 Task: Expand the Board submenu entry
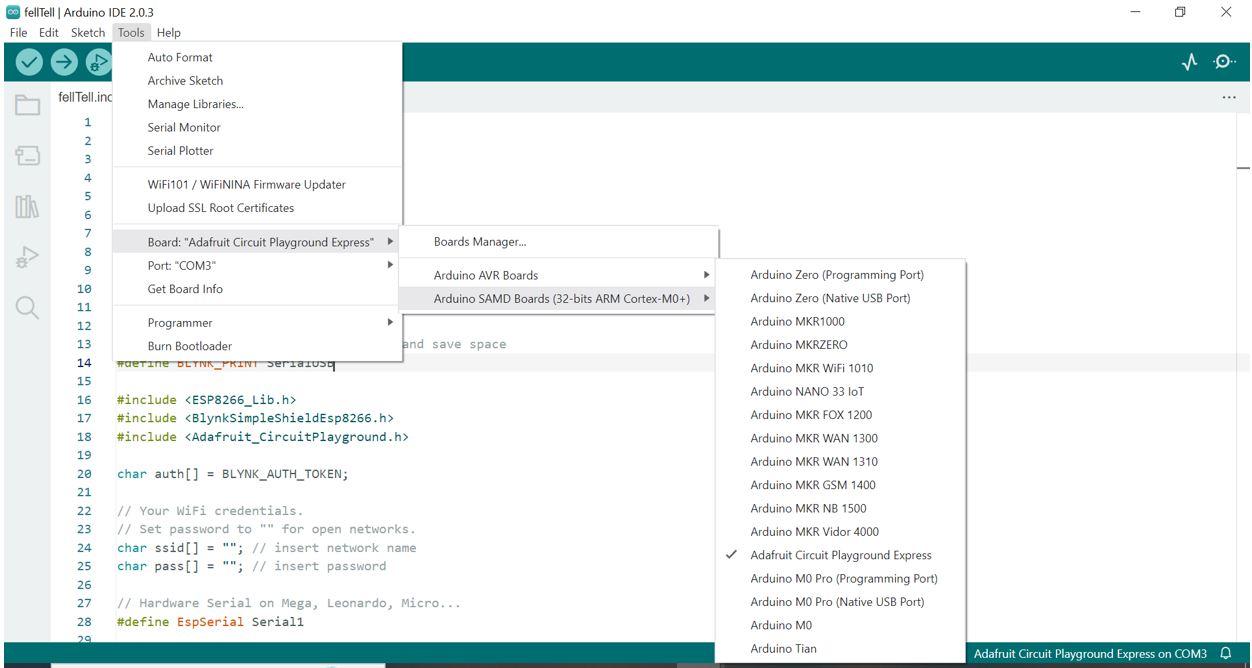click(x=257, y=242)
